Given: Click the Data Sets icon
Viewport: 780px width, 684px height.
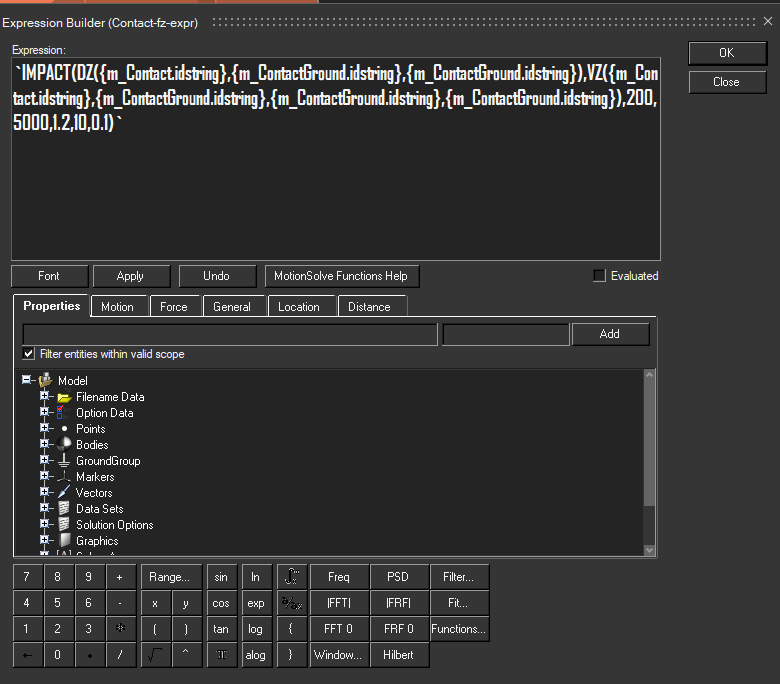Looking at the screenshot, I should click(x=64, y=508).
